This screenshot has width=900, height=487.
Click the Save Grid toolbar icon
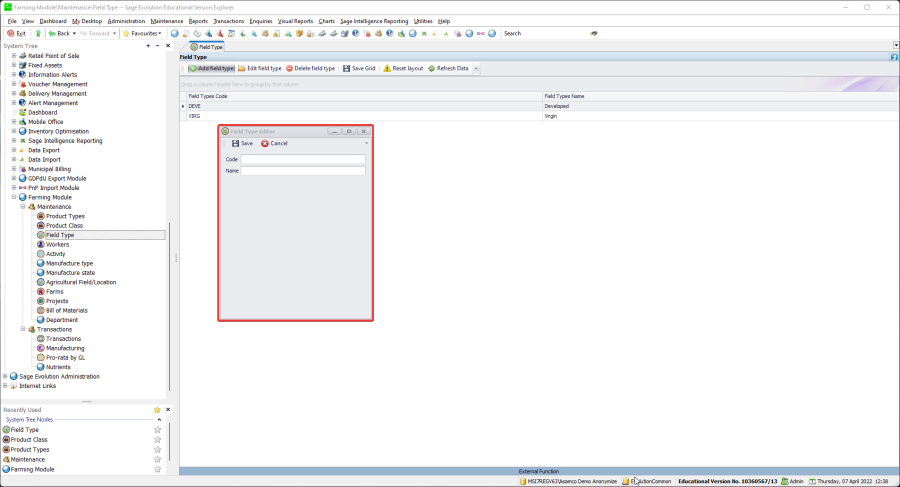point(346,68)
